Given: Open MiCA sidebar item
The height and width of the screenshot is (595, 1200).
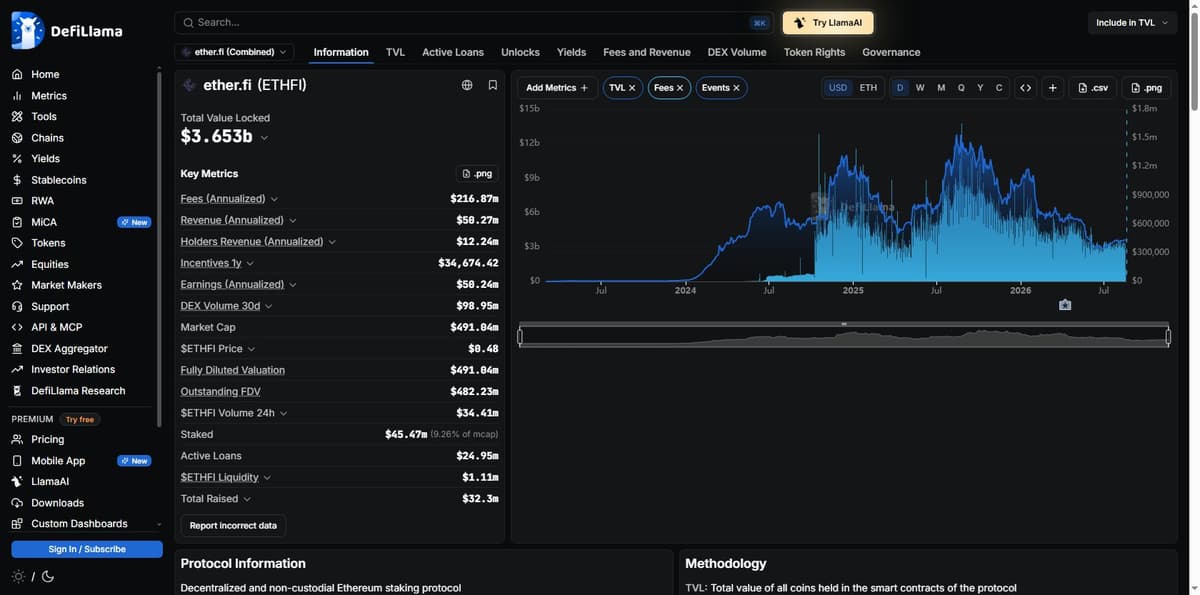Looking at the screenshot, I should point(44,222).
